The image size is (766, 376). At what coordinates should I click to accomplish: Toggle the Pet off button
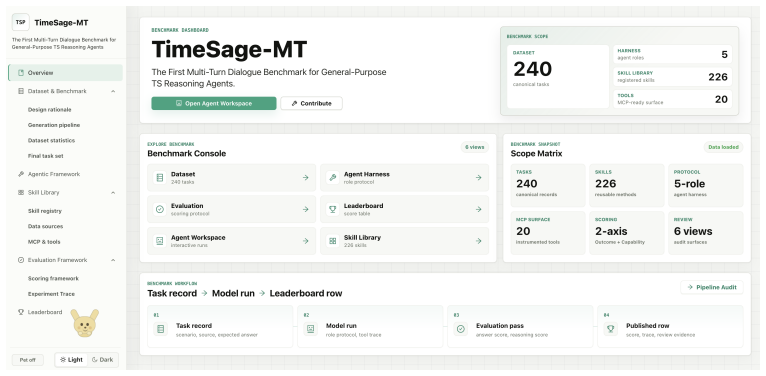(28, 360)
